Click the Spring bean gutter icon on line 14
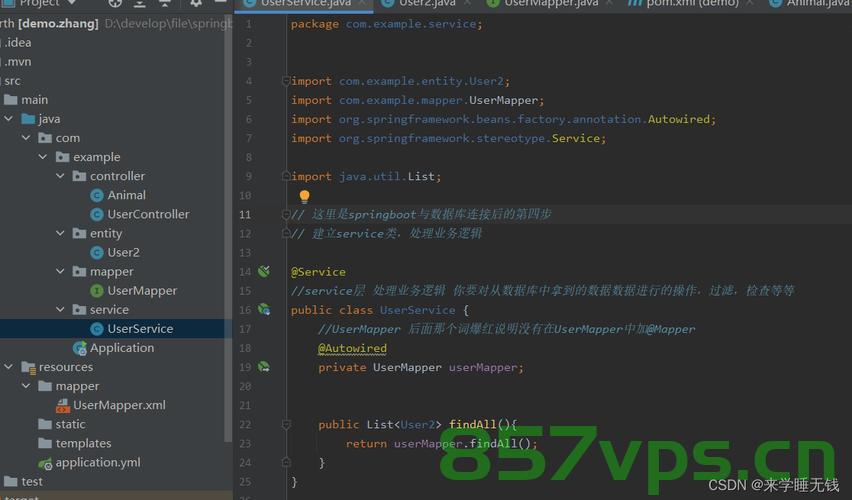Image resolution: width=852 pixels, height=500 pixels. pos(264,271)
